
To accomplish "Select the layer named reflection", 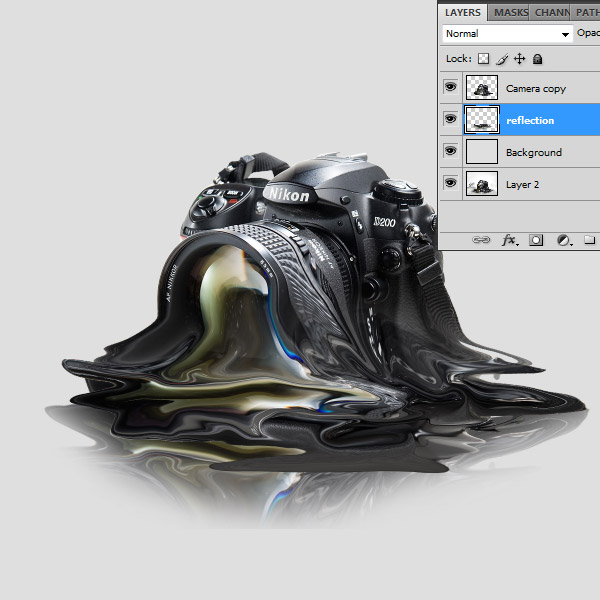I will click(530, 121).
